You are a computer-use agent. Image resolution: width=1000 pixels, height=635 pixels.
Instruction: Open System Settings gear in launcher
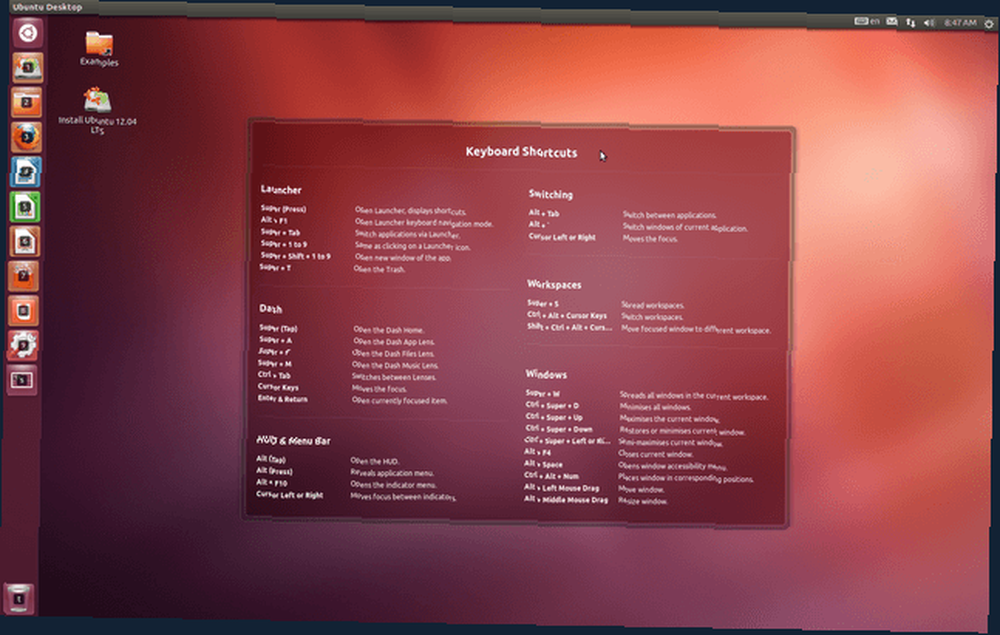23,345
